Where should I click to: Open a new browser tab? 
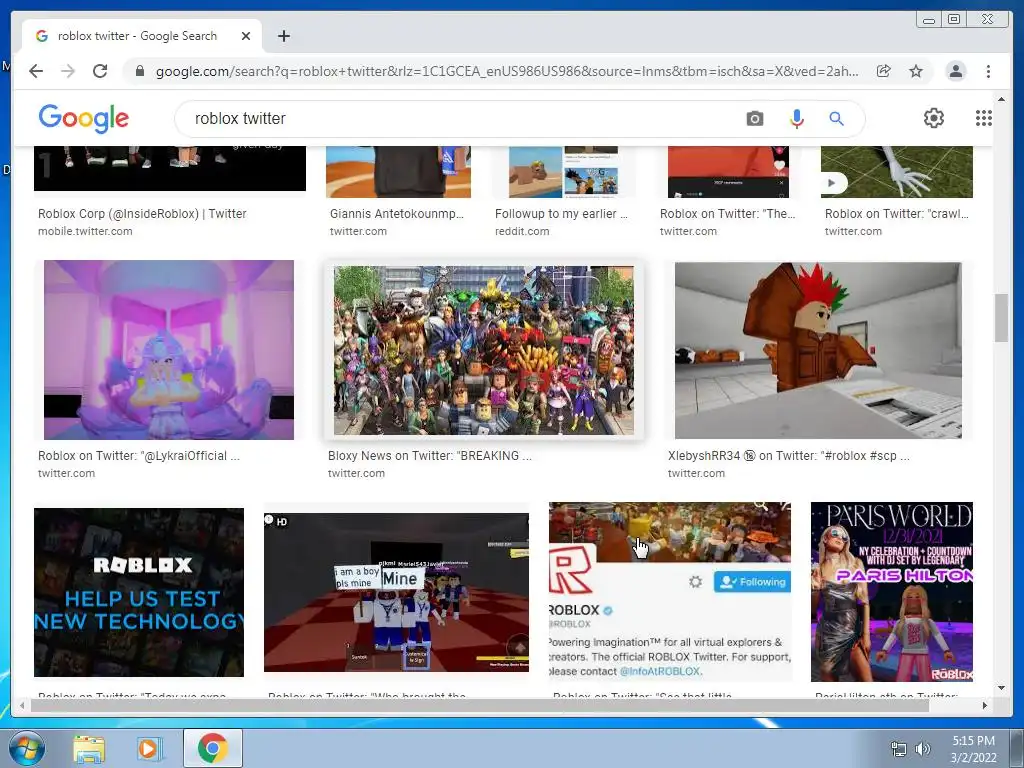[283, 36]
